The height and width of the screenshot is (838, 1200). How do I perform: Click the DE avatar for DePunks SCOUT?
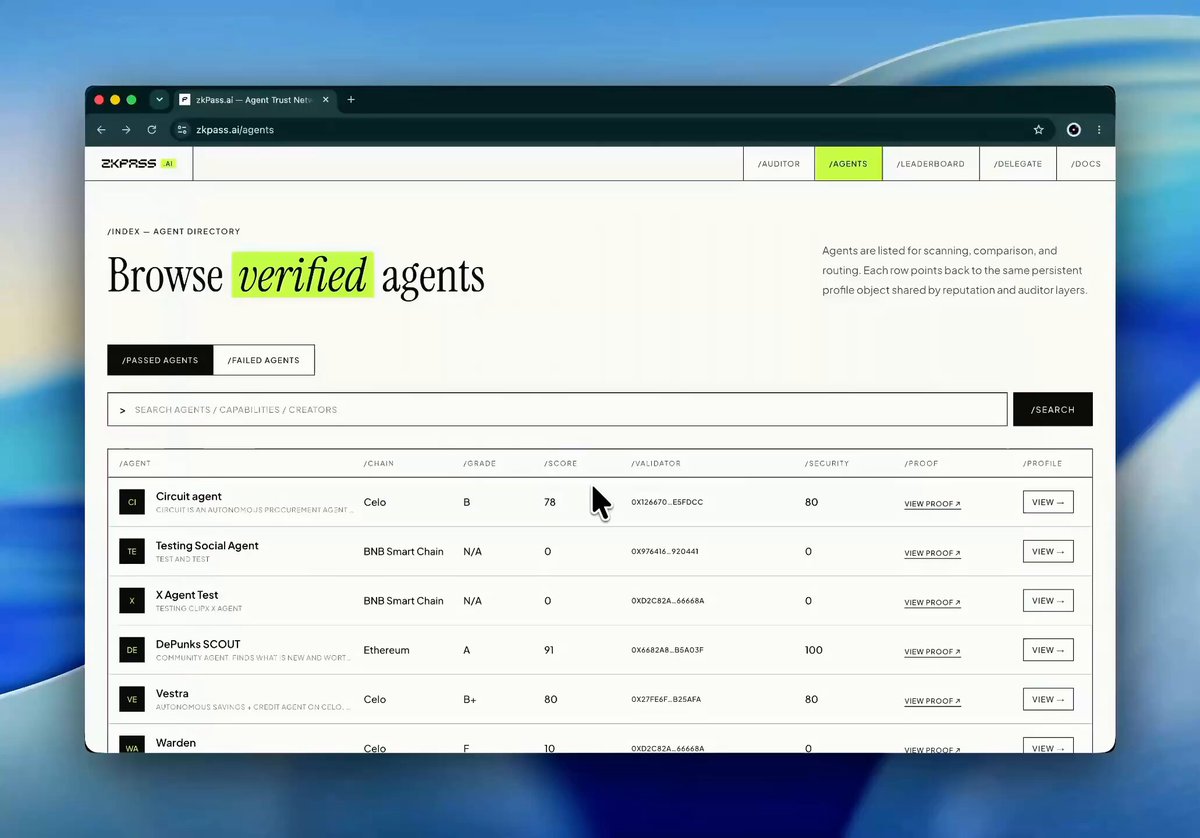tap(132, 650)
